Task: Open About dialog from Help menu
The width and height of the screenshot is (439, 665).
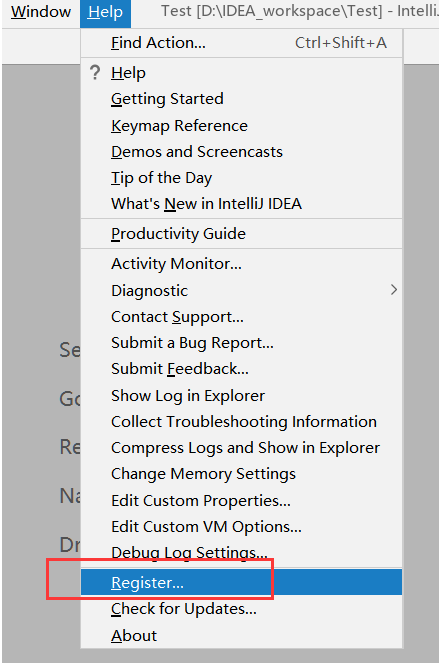Action: [241, 636]
